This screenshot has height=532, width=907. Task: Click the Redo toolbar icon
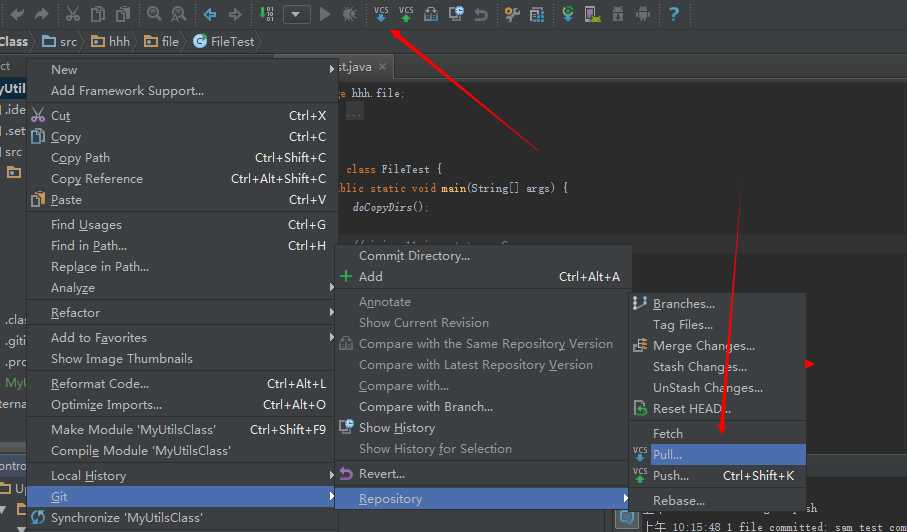pos(41,14)
